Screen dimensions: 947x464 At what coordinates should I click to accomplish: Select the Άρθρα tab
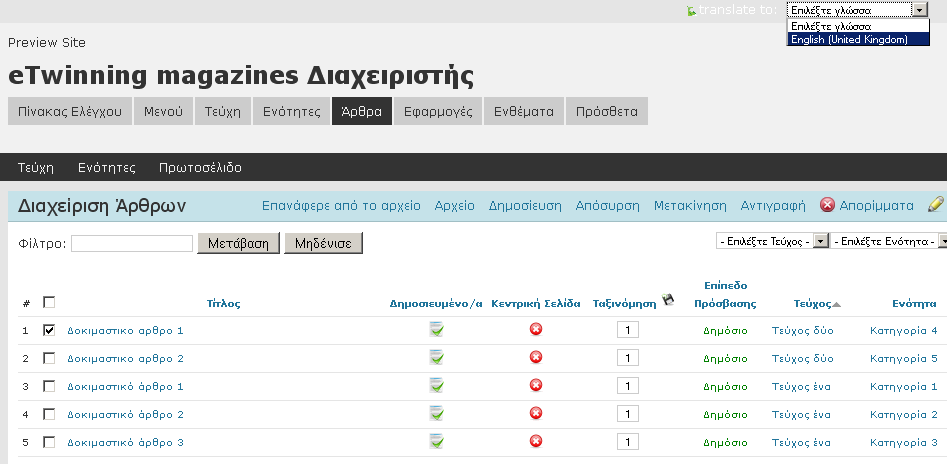tap(362, 111)
